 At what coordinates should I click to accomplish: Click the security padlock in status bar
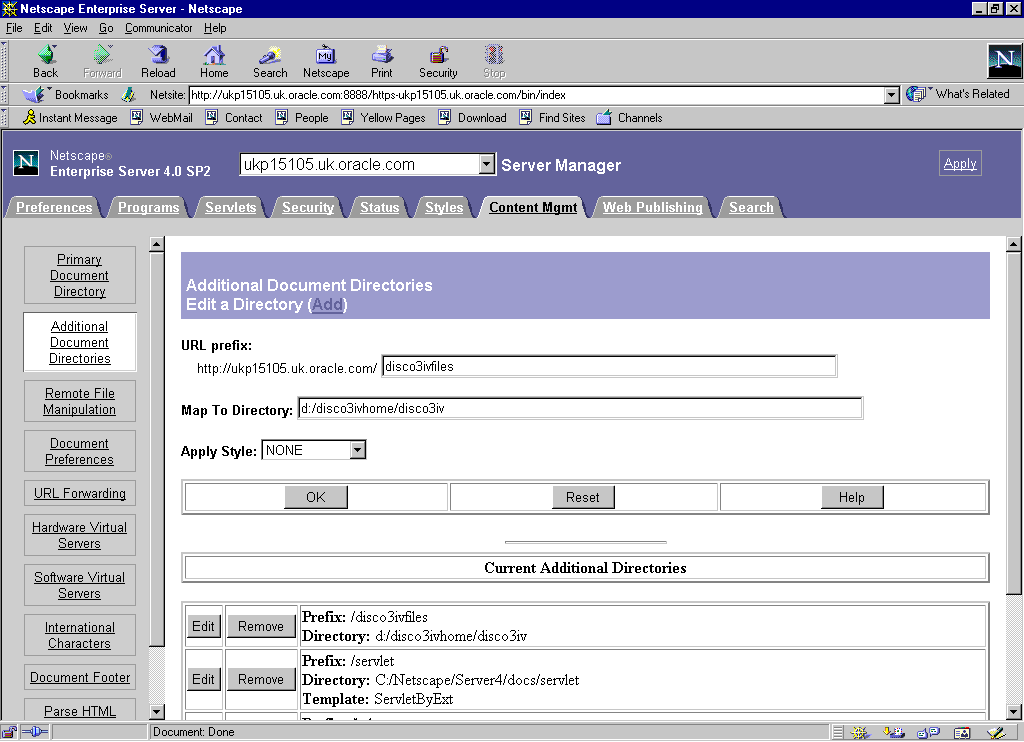click(x=9, y=732)
